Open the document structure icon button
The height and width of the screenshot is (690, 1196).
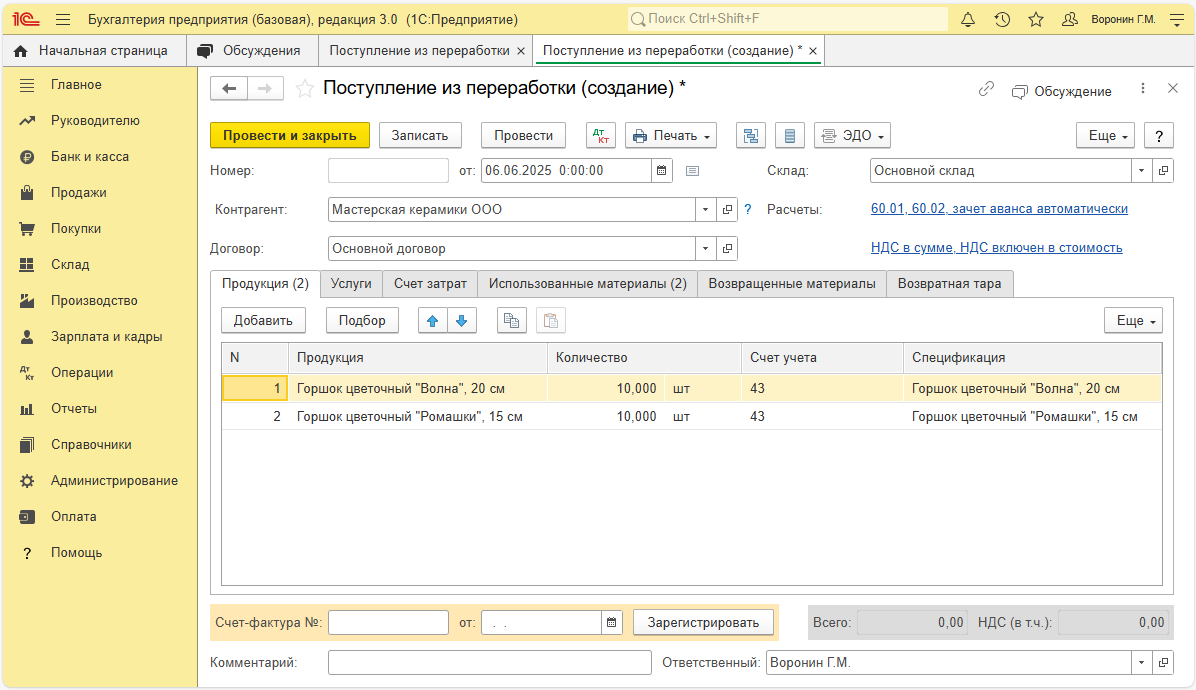pyautogui.click(x=751, y=136)
